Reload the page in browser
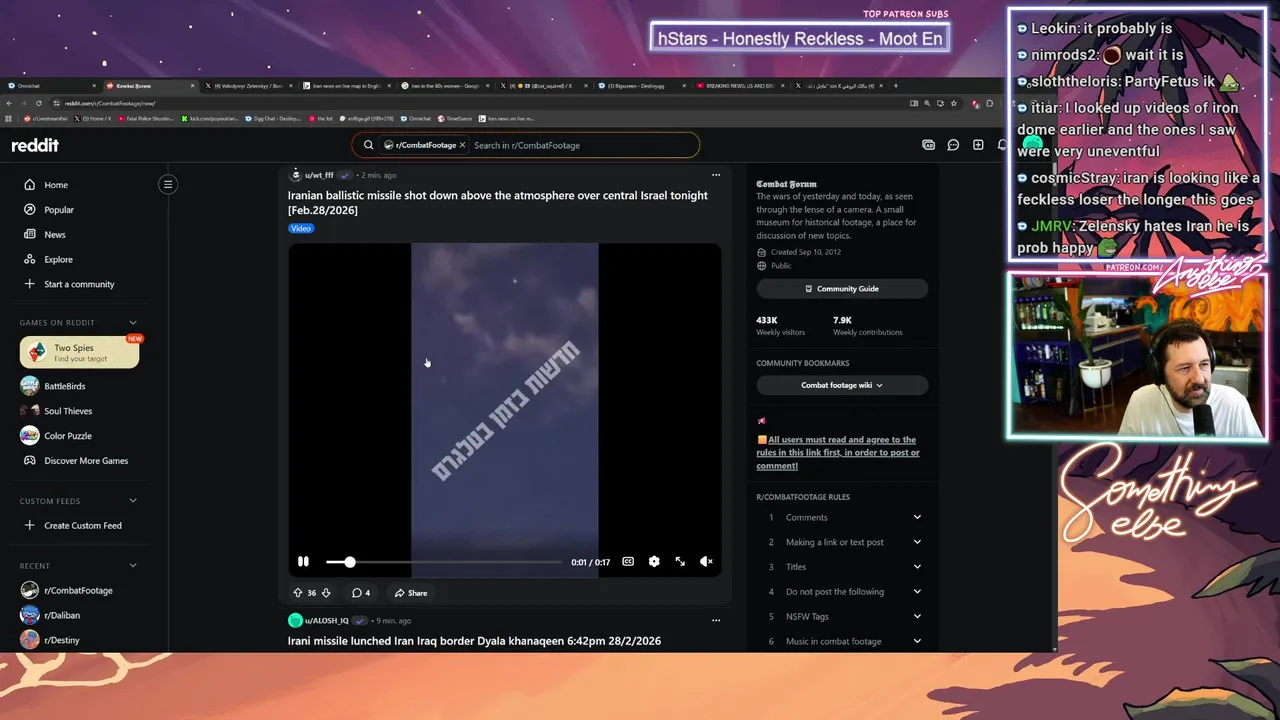Viewport: 1280px width, 720px height. pyautogui.click(x=39, y=103)
